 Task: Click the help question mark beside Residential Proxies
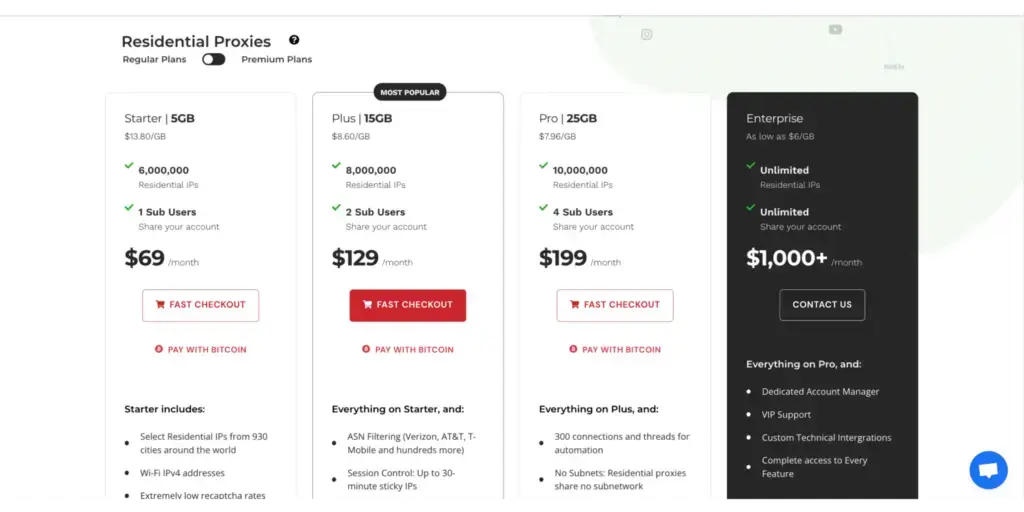pyautogui.click(x=294, y=40)
